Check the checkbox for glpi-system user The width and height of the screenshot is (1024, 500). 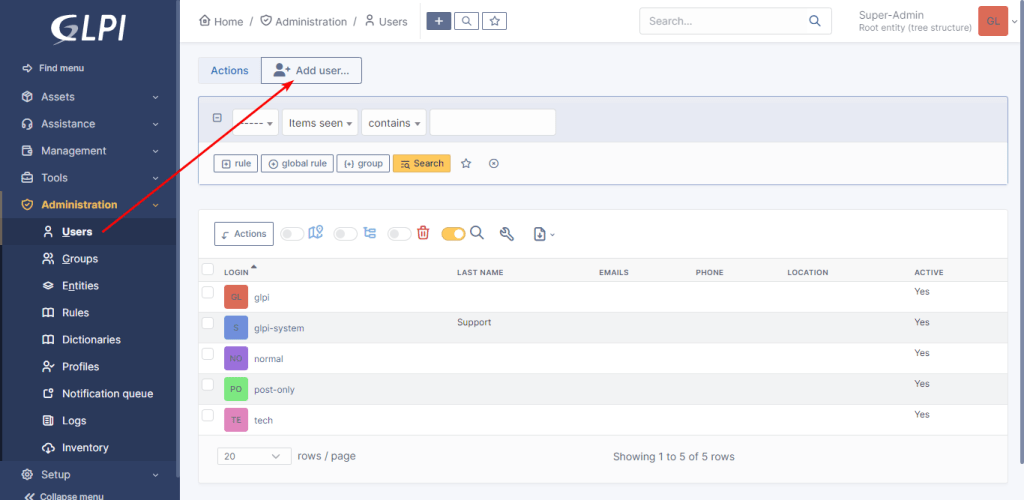208,323
